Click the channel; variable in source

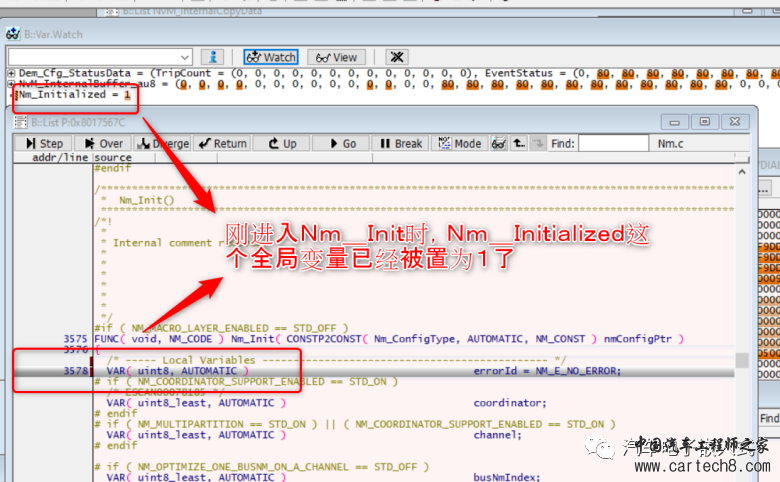(497, 435)
